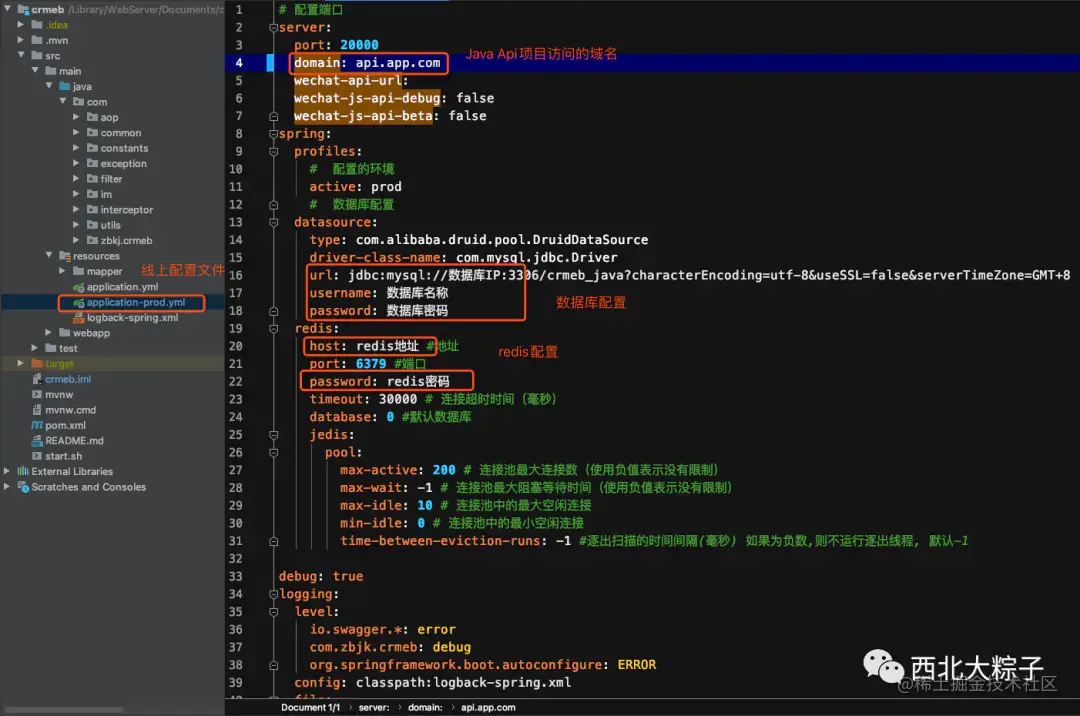This screenshot has width=1080, height=716.
Task: Collapse the src folder arrow
Action: pyautogui.click(x=21, y=55)
